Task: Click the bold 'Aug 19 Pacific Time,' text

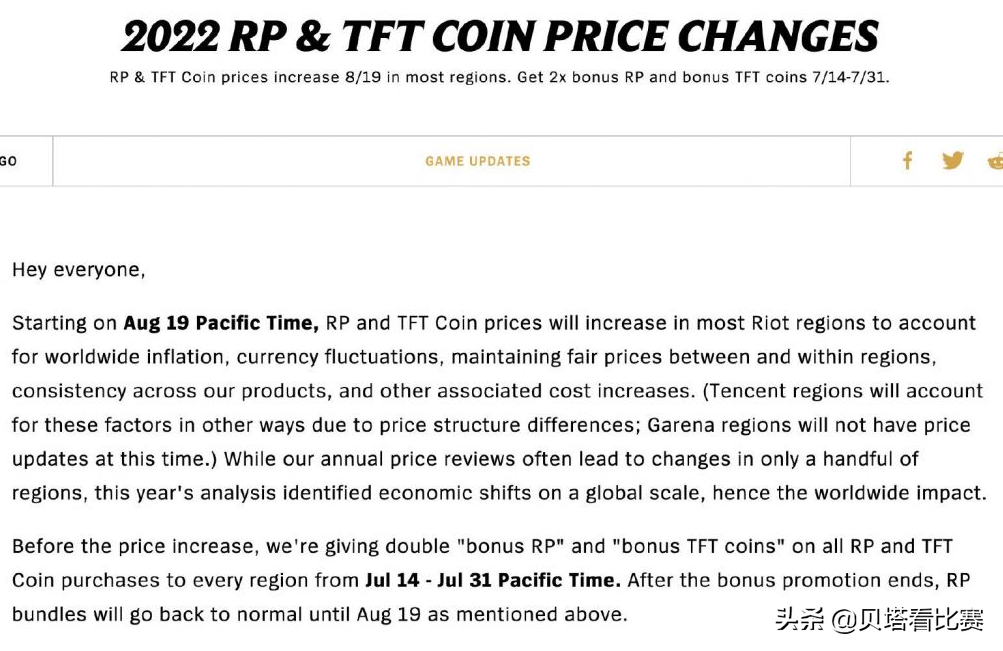Action: tap(221, 323)
